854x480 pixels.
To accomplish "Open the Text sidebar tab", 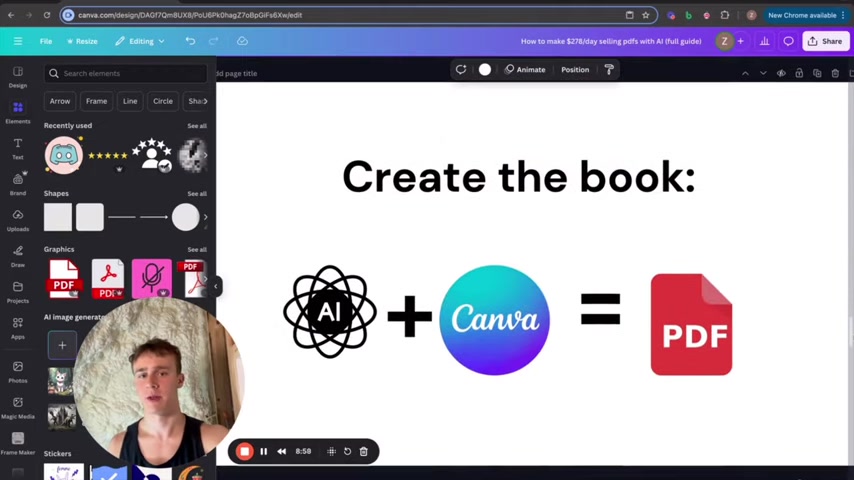I will point(17,149).
